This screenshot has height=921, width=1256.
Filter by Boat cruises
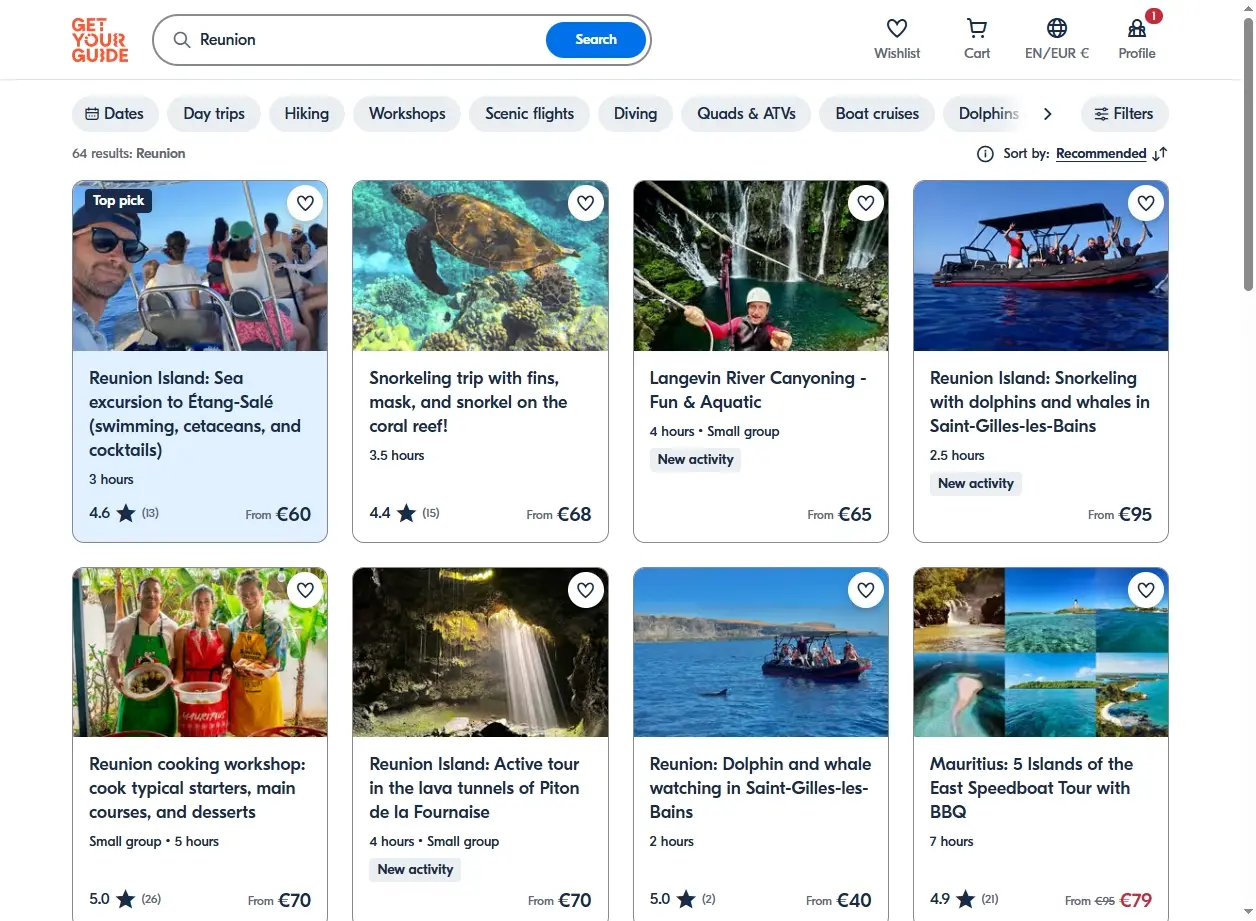(x=877, y=114)
